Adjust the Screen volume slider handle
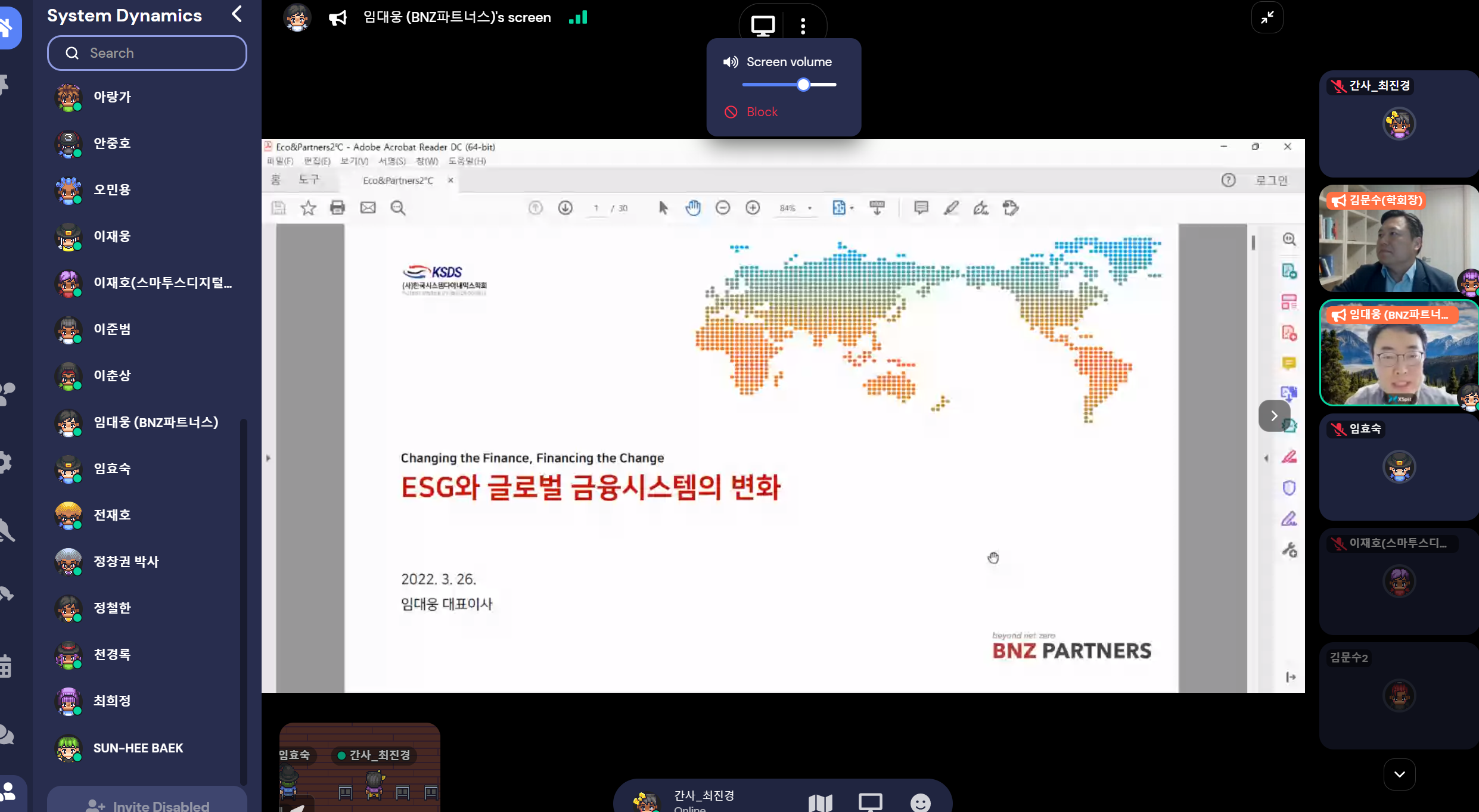Screen dimensions: 1479x812 coord(803,85)
